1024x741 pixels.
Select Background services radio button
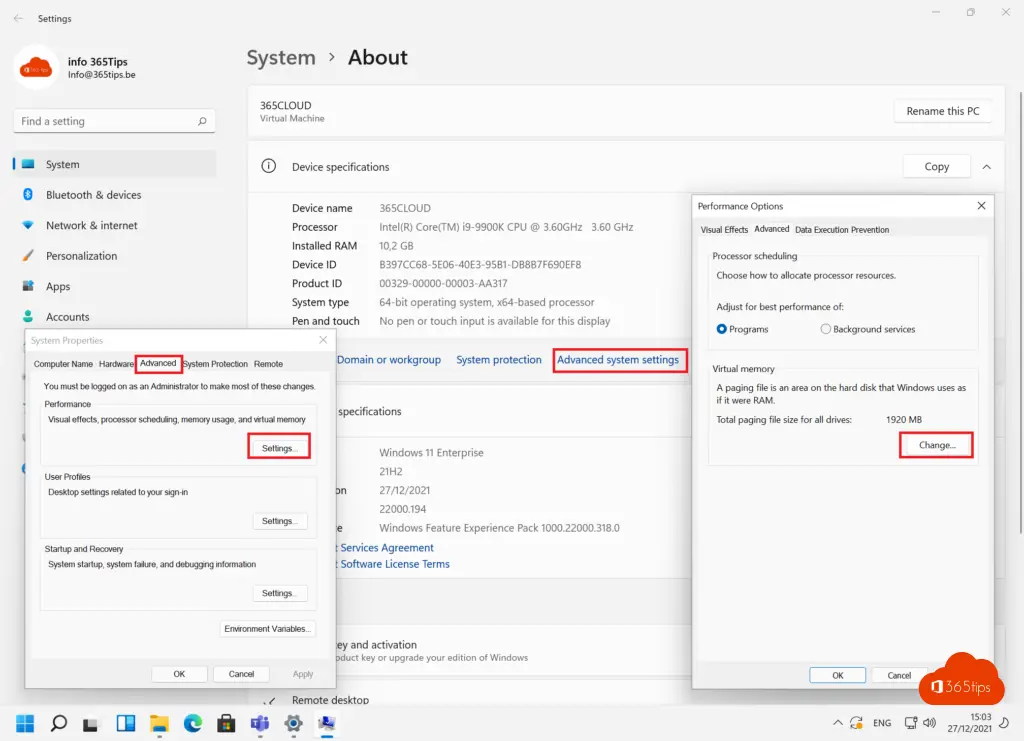coord(825,329)
